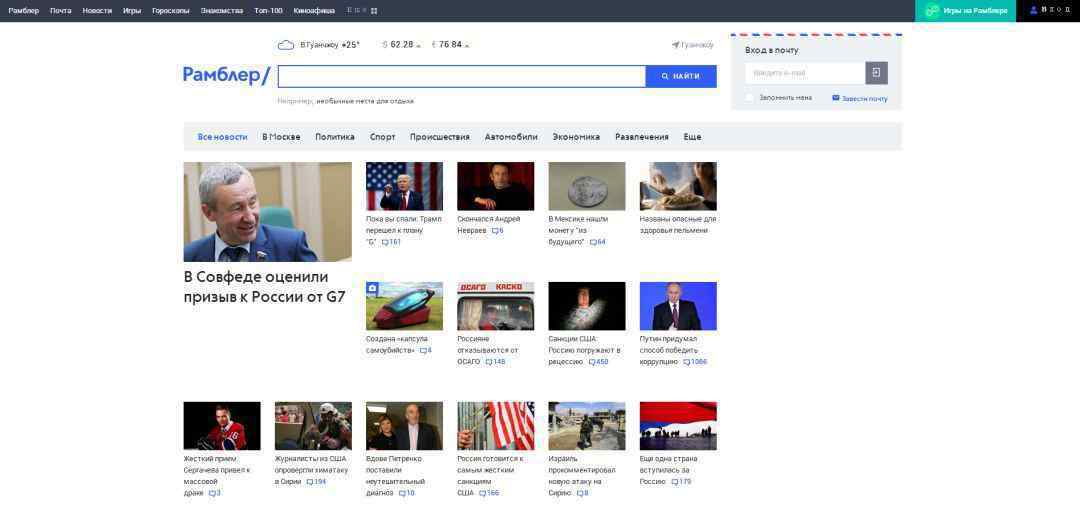Click the mail login arrow icon button
The height and width of the screenshot is (510, 1080).
[x=877, y=73]
